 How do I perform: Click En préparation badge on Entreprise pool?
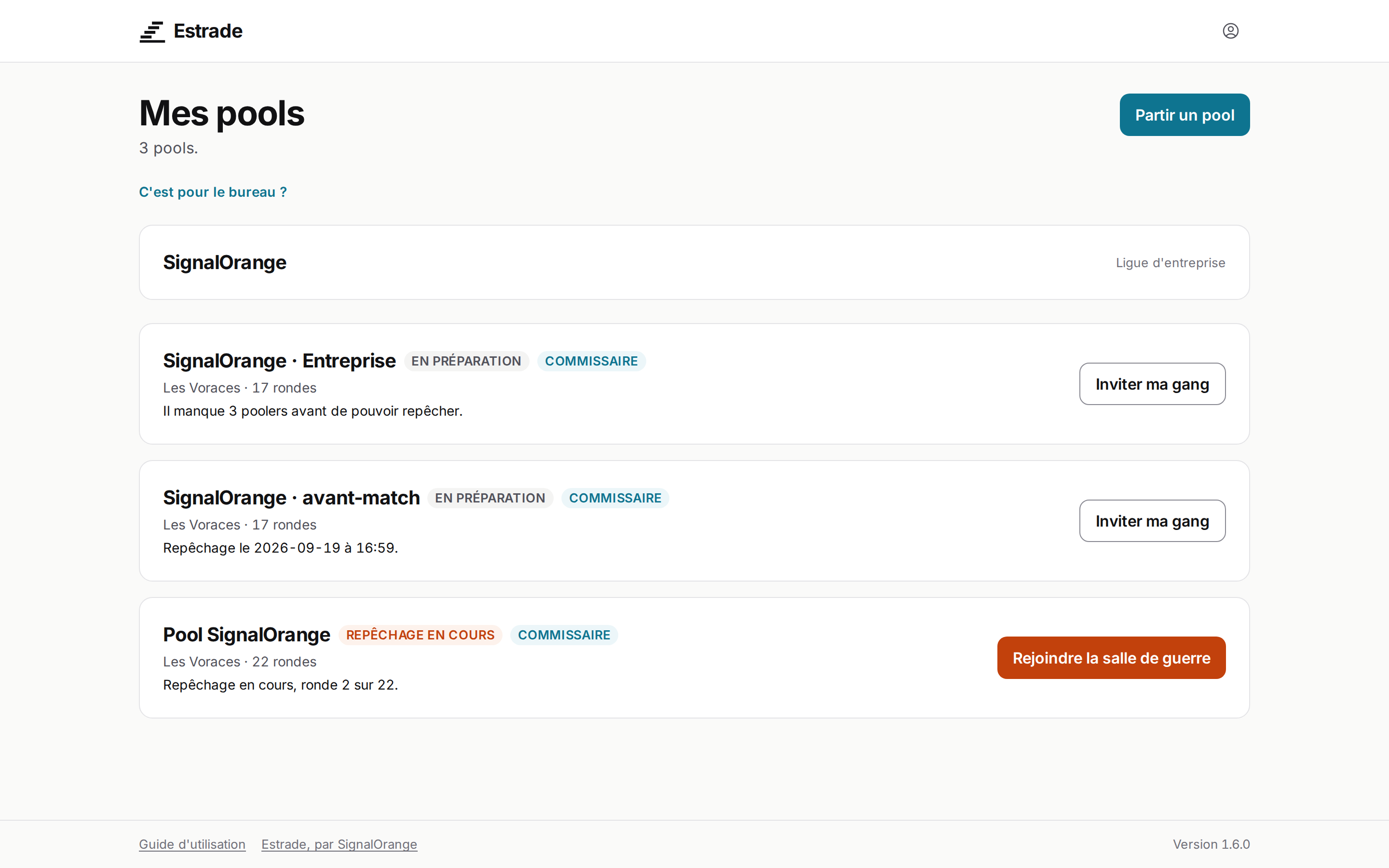(466, 361)
